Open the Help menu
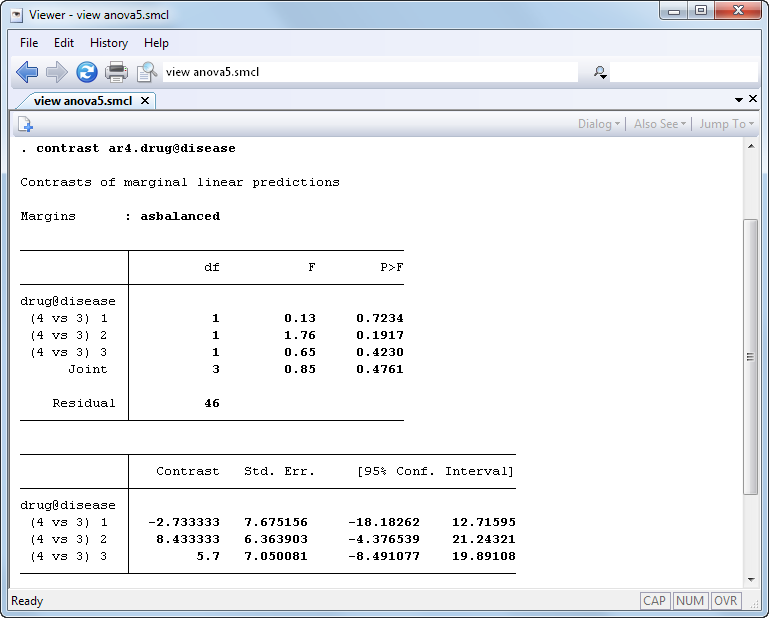Image resolution: width=769 pixels, height=618 pixels. [156, 43]
